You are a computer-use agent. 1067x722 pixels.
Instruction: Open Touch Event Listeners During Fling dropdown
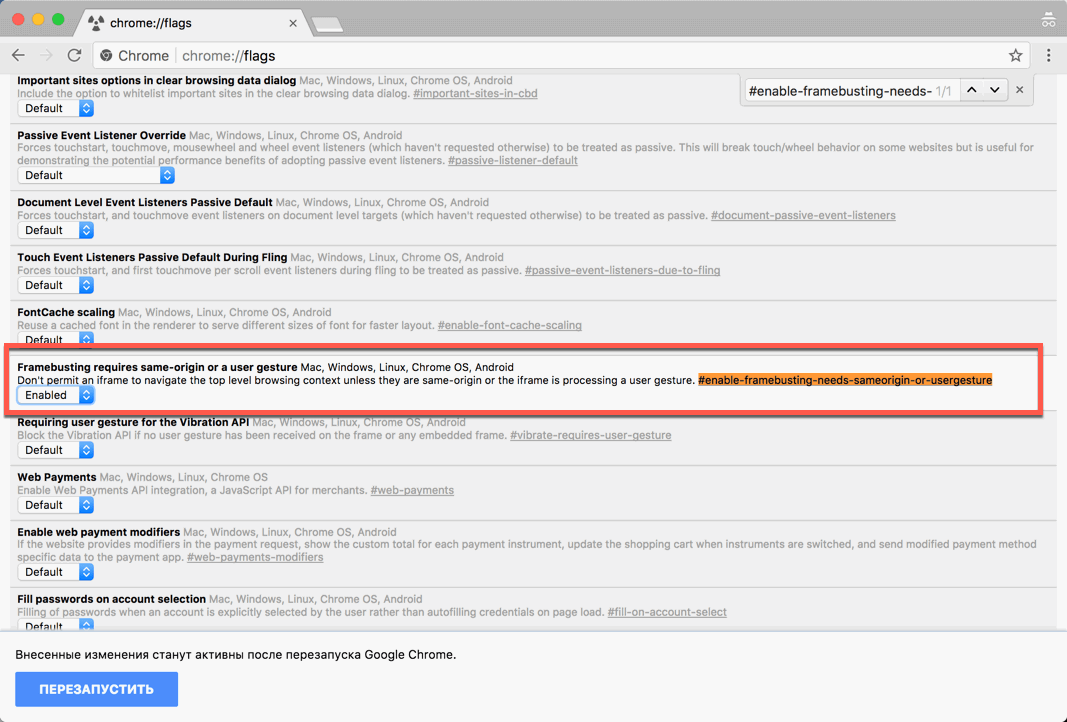click(x=56, y=285)
